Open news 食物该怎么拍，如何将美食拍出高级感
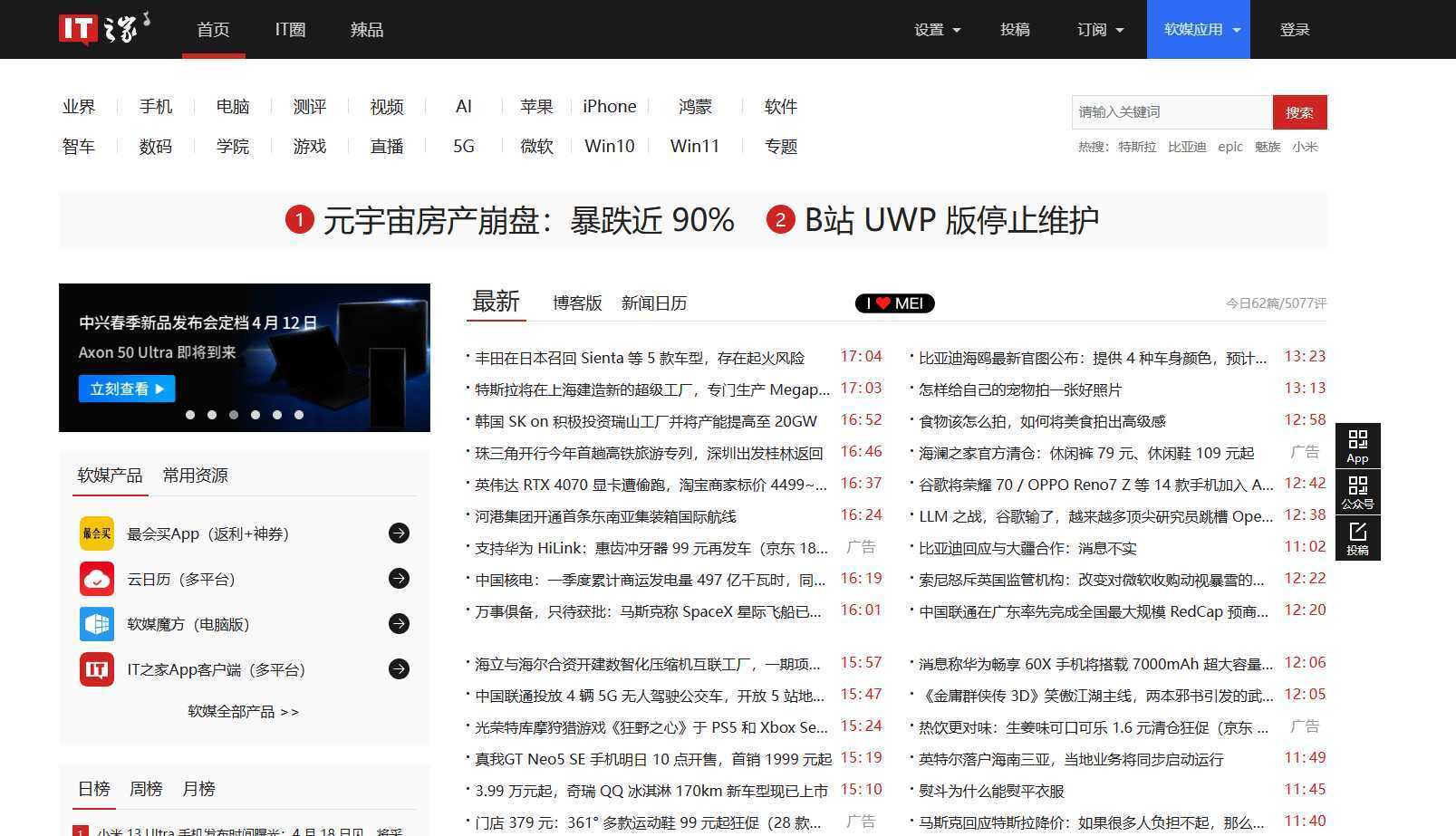Viewport: 1456px width, 836px height. pos(1042,421)
